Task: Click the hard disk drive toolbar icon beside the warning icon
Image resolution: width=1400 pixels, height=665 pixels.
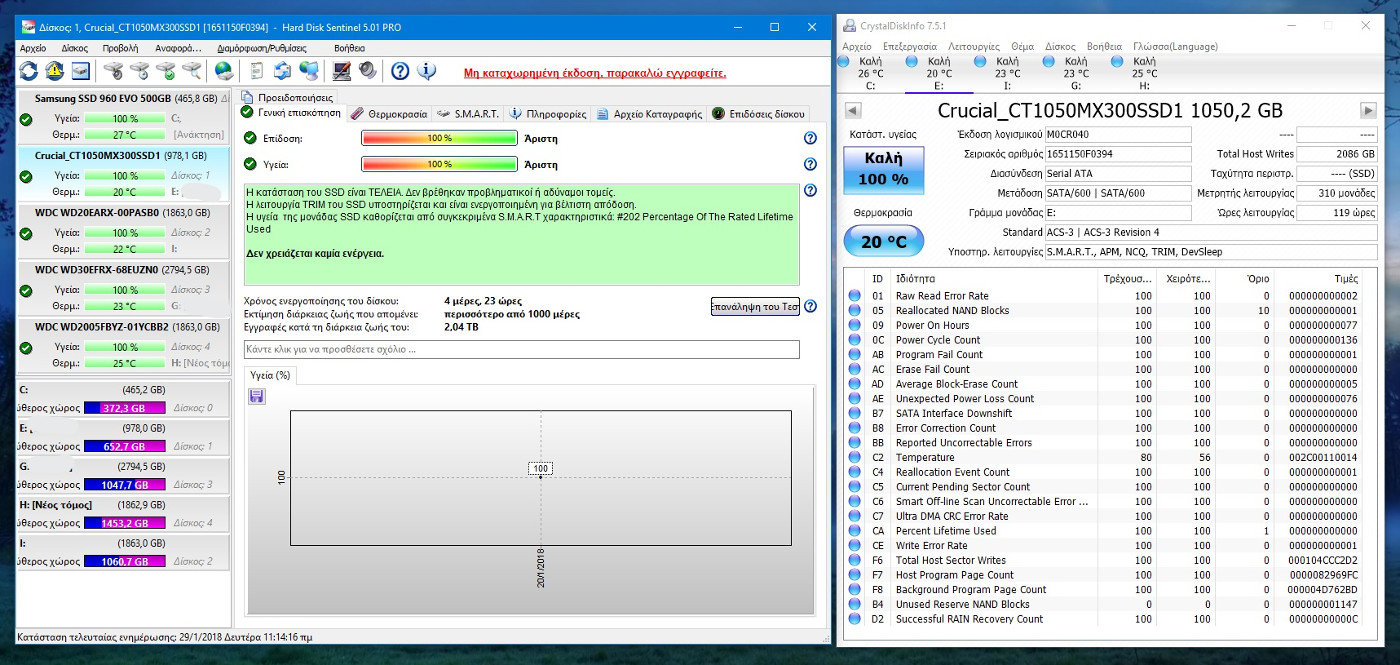Action: [81, 71]
